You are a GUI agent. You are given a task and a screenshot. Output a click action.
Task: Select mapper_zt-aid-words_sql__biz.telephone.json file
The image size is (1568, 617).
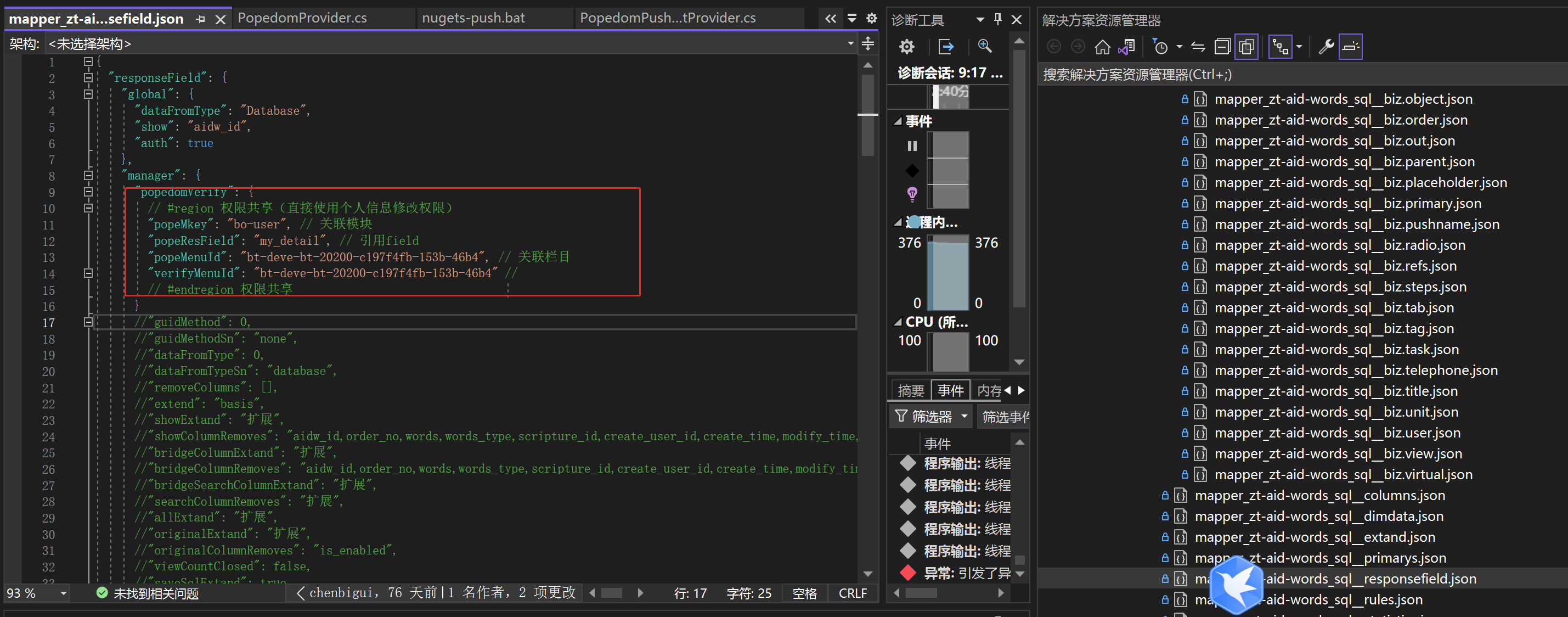point(1356,371)
